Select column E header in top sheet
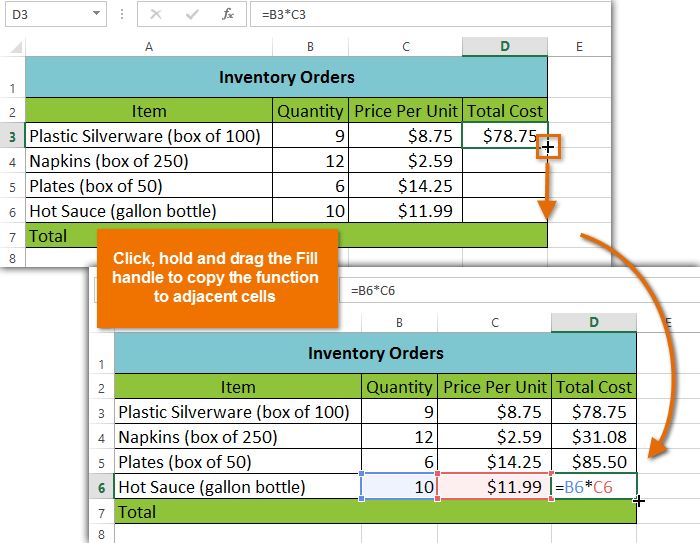The image size is (700, 543). 579,46
